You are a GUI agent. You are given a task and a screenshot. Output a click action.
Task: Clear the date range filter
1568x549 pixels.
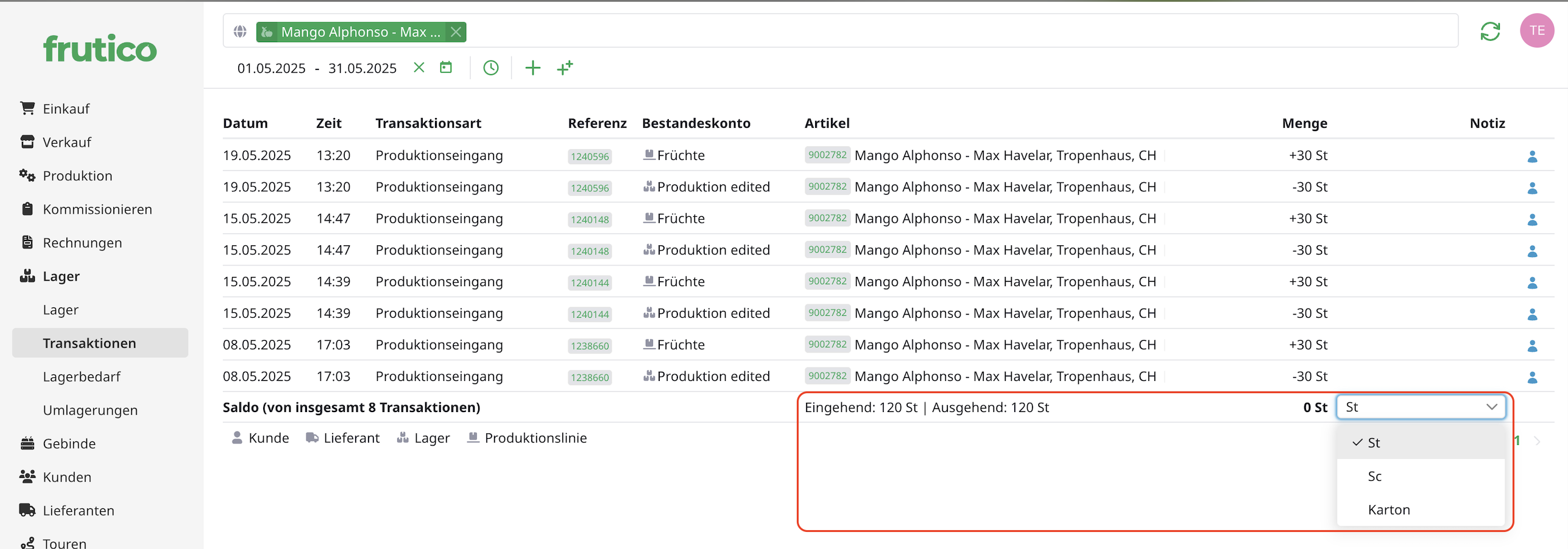(418, 68)
